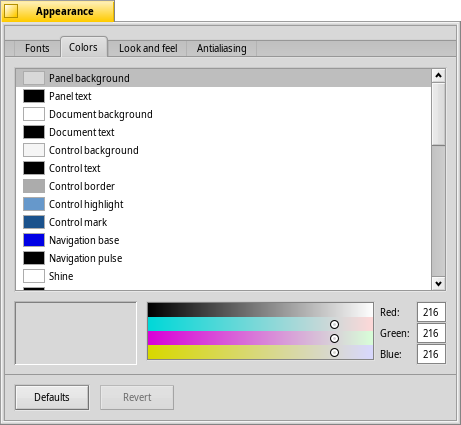Click the scroll up arrow of color list
This screenshot has height=425, width=461.
click(438, 76)
